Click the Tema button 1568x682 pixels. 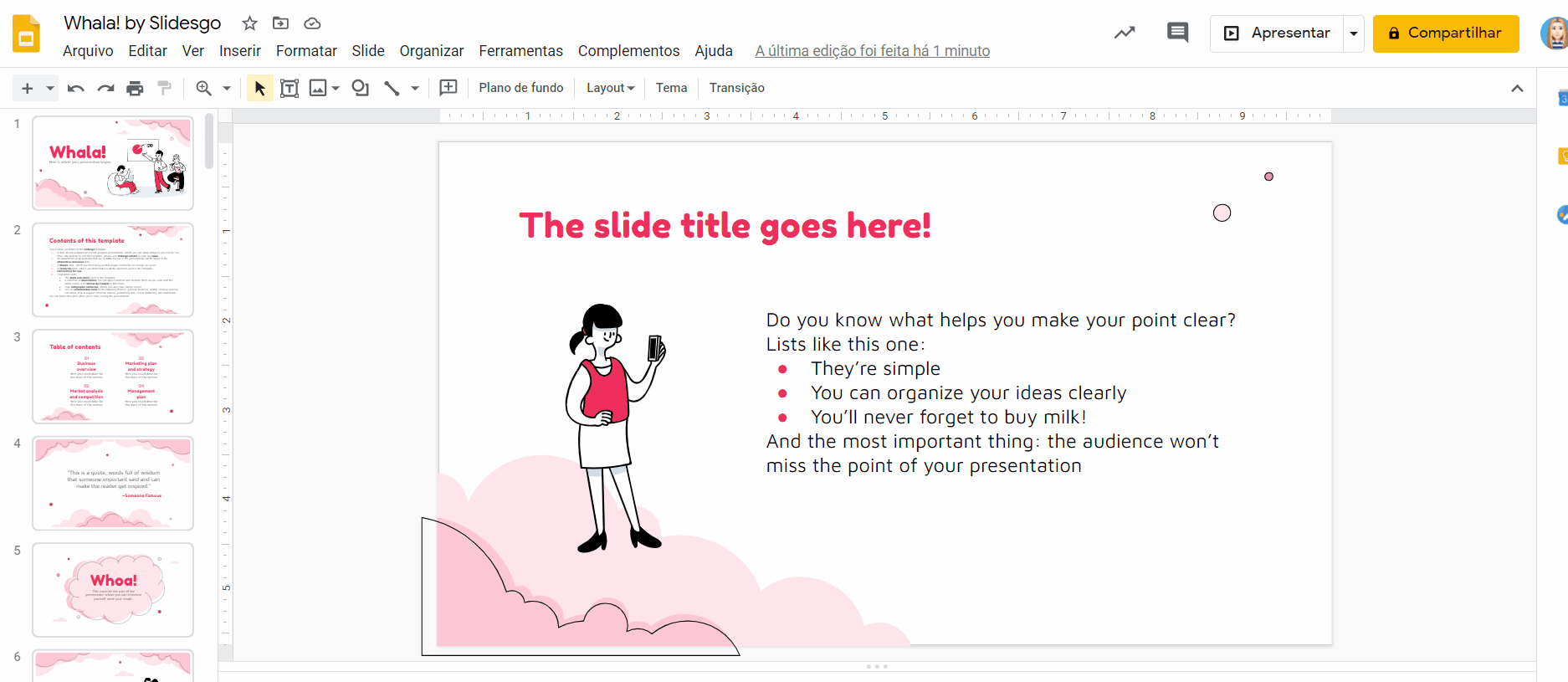coord(671,88)
